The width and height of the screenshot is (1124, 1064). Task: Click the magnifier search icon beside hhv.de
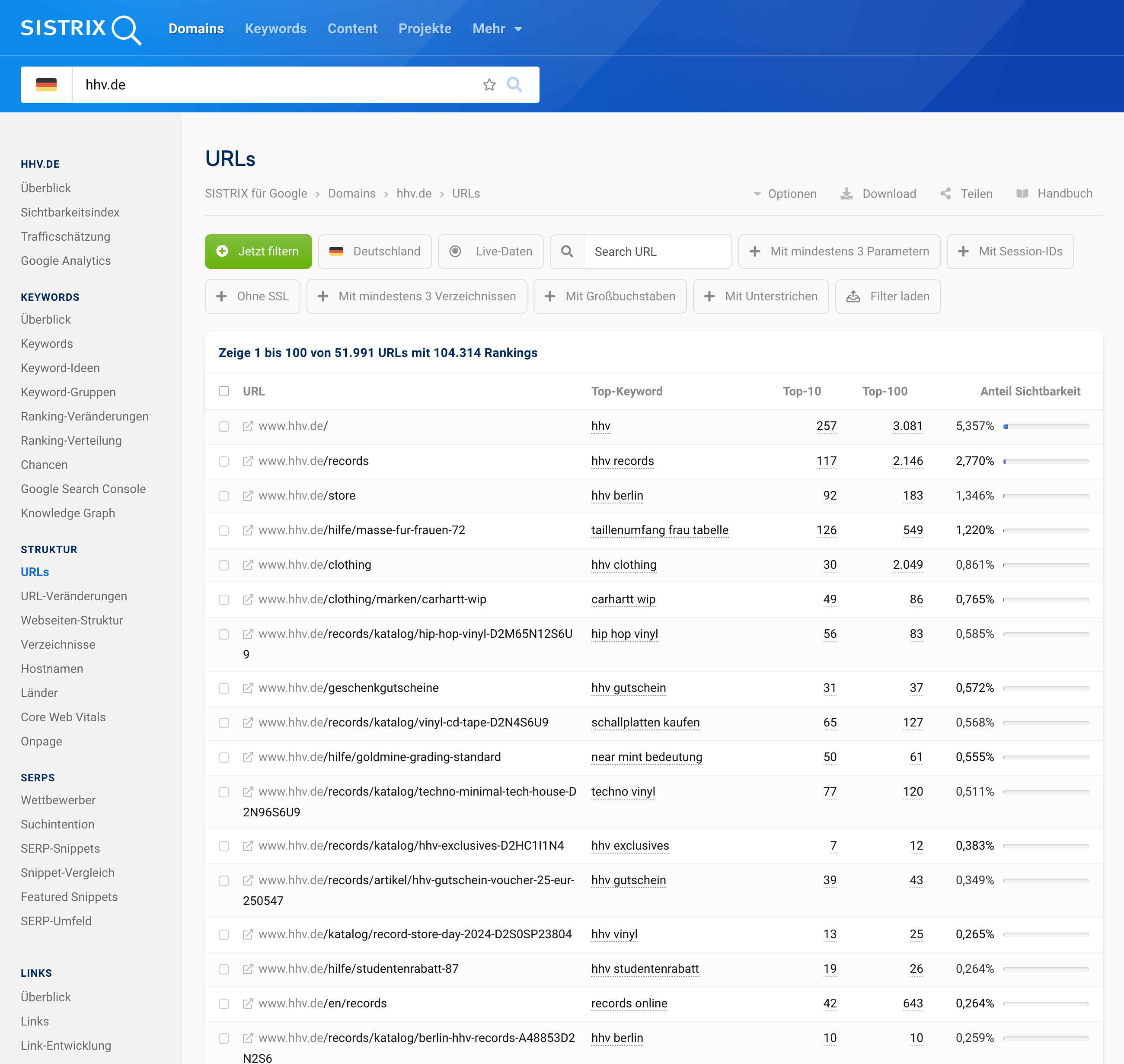(x=514, y=85)
